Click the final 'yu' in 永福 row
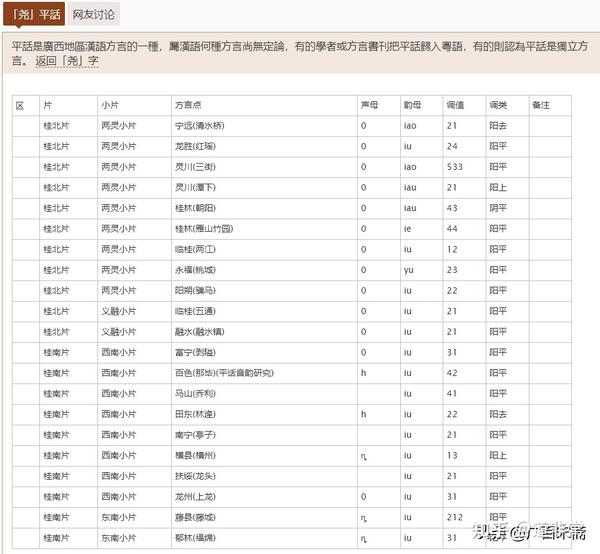 point(409,271)
